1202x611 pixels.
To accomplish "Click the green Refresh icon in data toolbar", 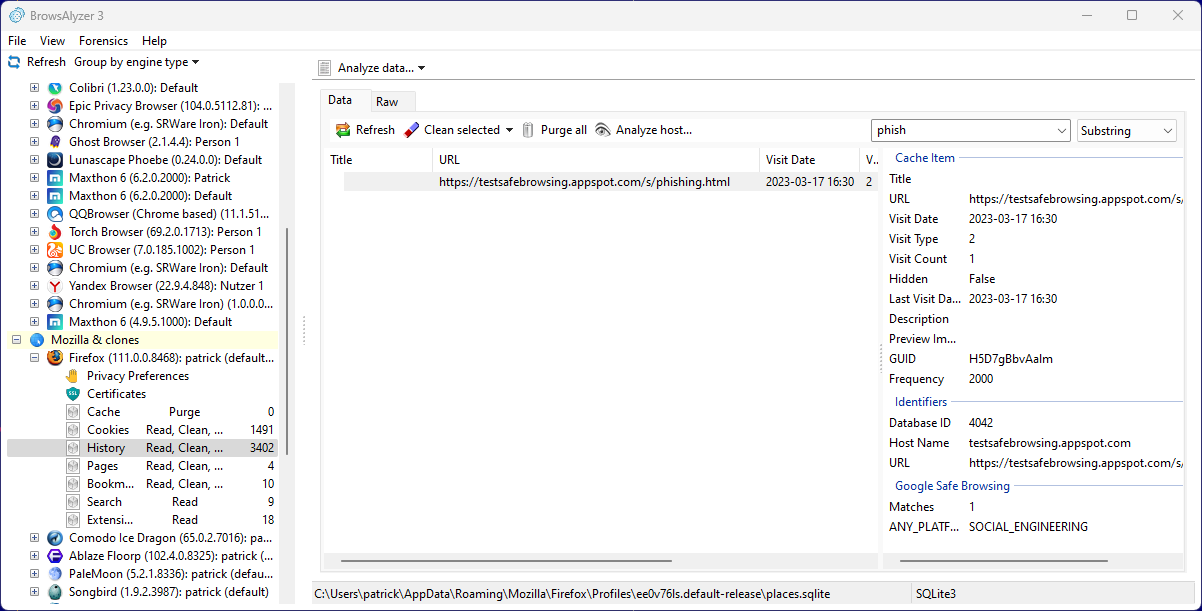I will (343, 130).
